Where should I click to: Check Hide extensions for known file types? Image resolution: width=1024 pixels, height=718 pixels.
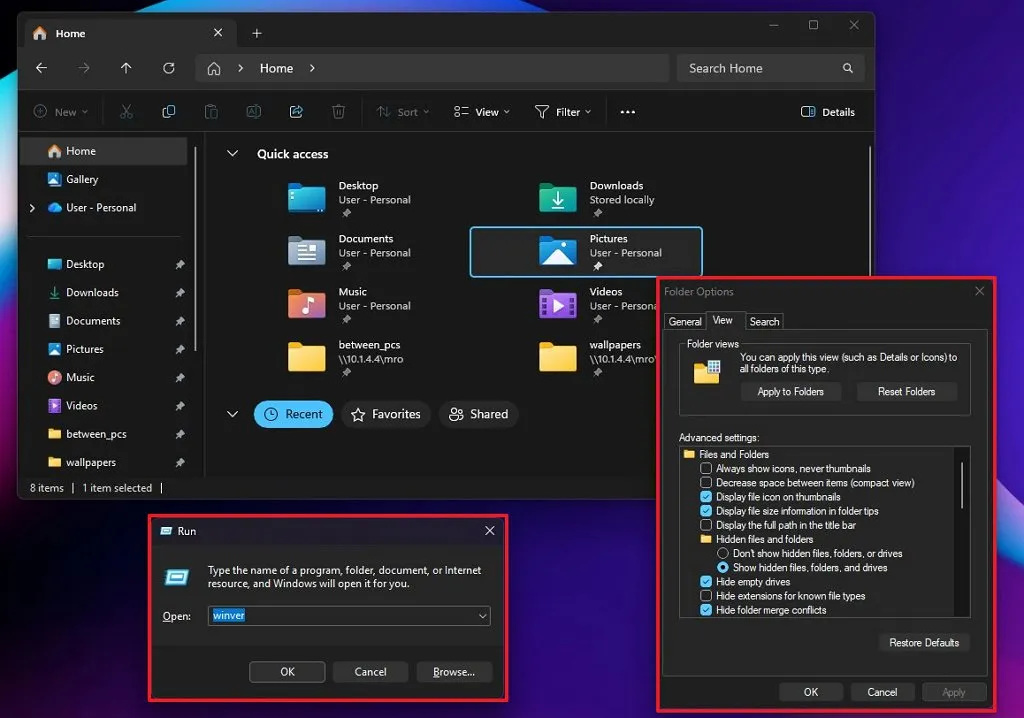(705, 595)
